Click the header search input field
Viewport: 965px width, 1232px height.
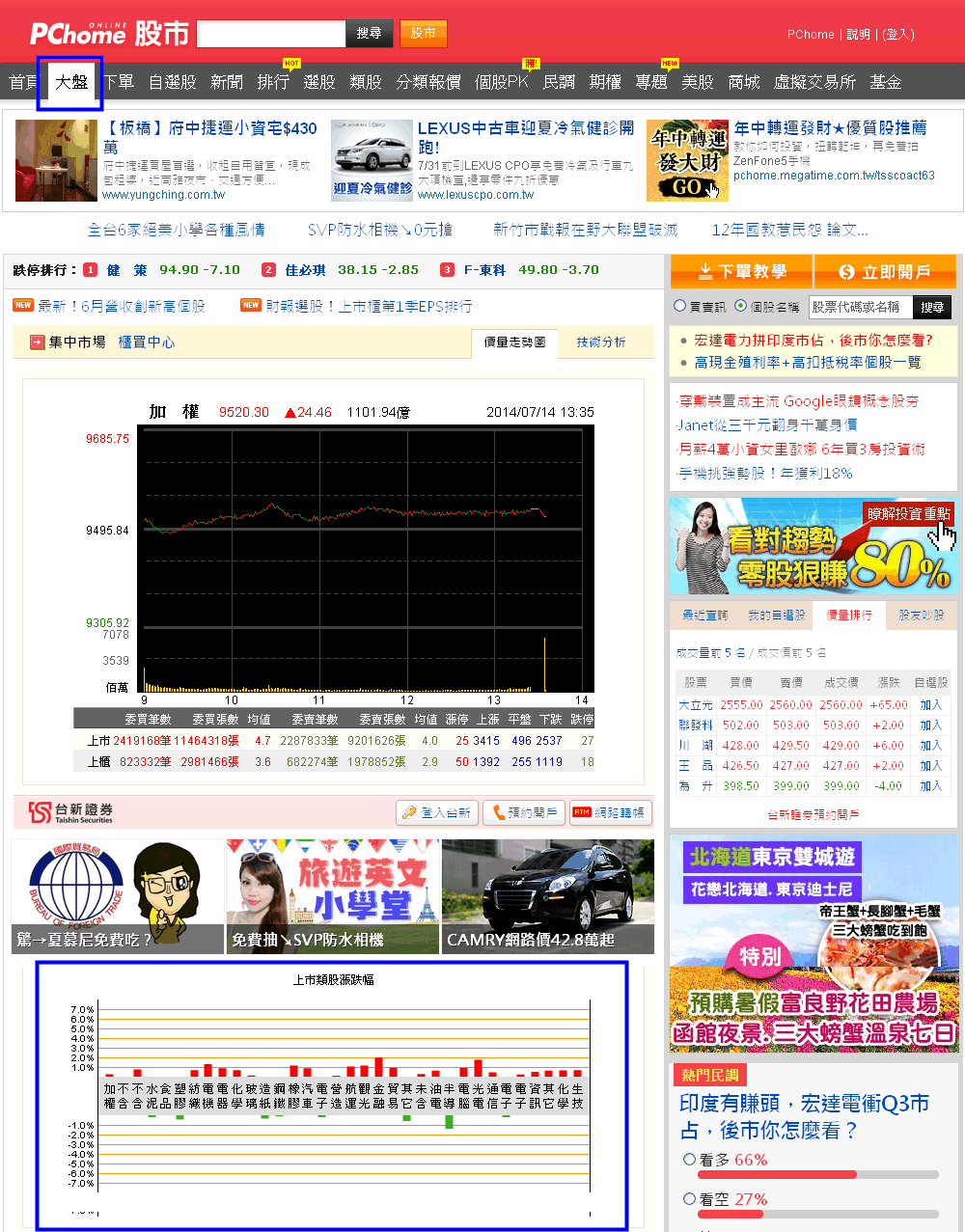point(271,34)
